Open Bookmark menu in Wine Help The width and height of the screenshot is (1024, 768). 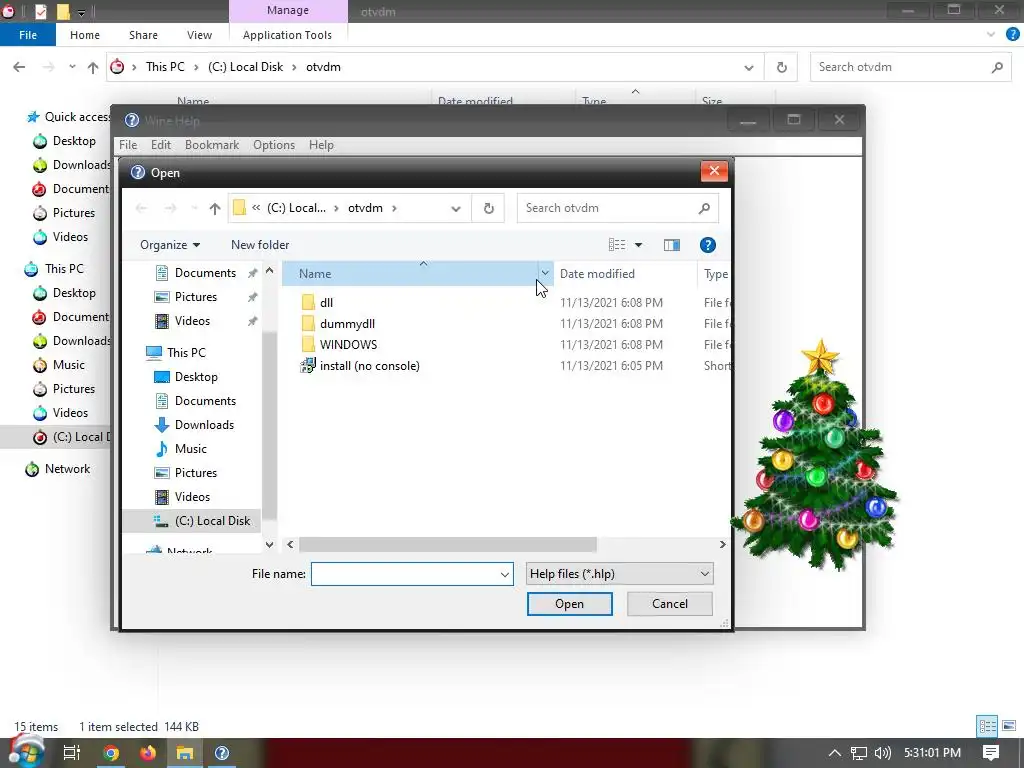tap(212, 145)
